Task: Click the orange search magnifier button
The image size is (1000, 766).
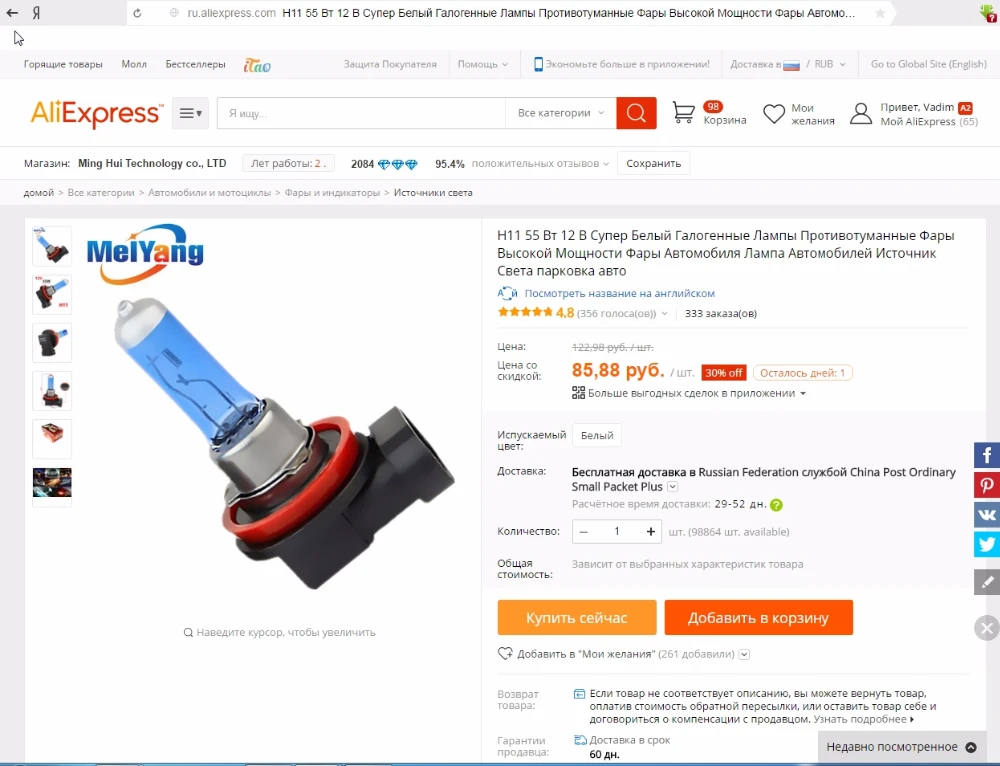Action: (x=636, y=113)
